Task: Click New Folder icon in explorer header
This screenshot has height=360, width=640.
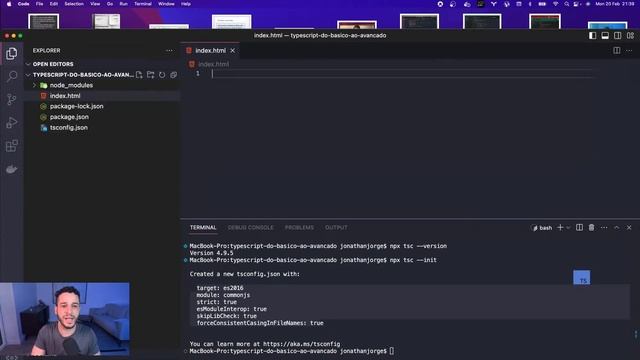Action: point(151,75)
